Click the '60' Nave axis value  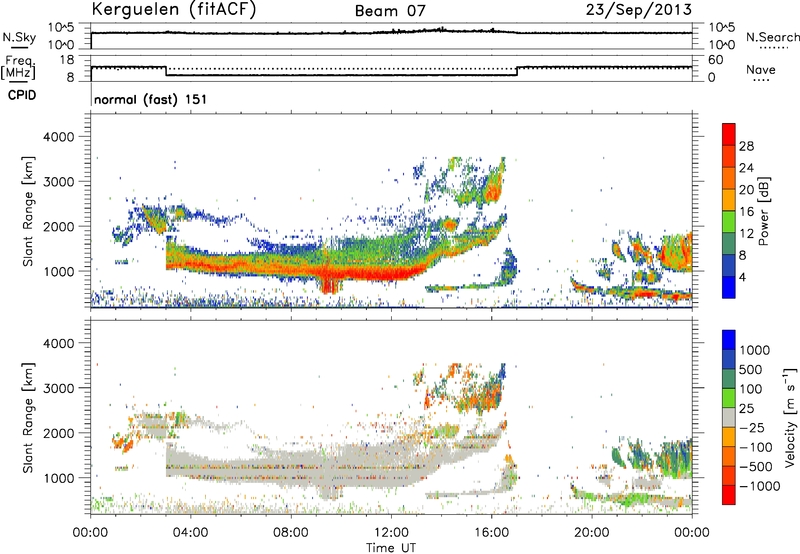[715, 60]
